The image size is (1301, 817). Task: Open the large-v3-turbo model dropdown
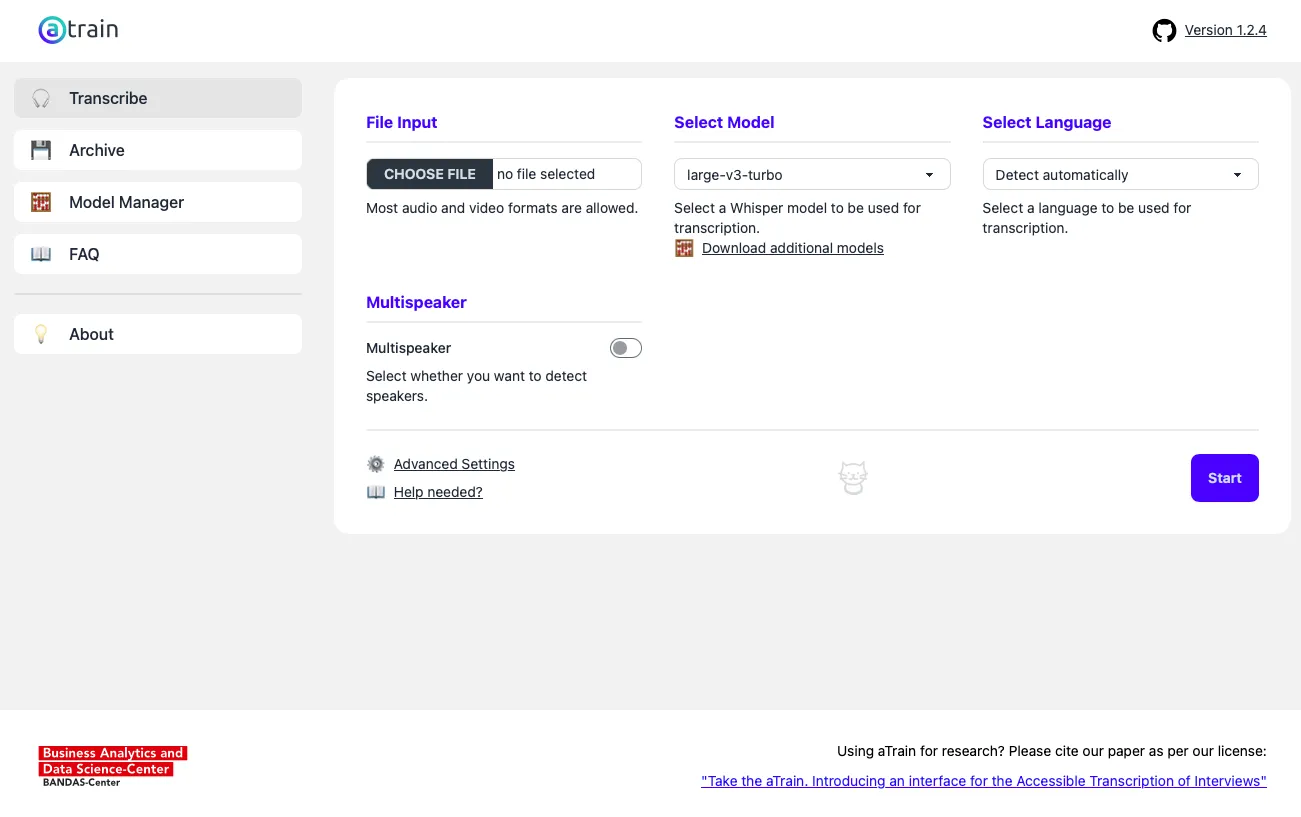coord(811,175)
